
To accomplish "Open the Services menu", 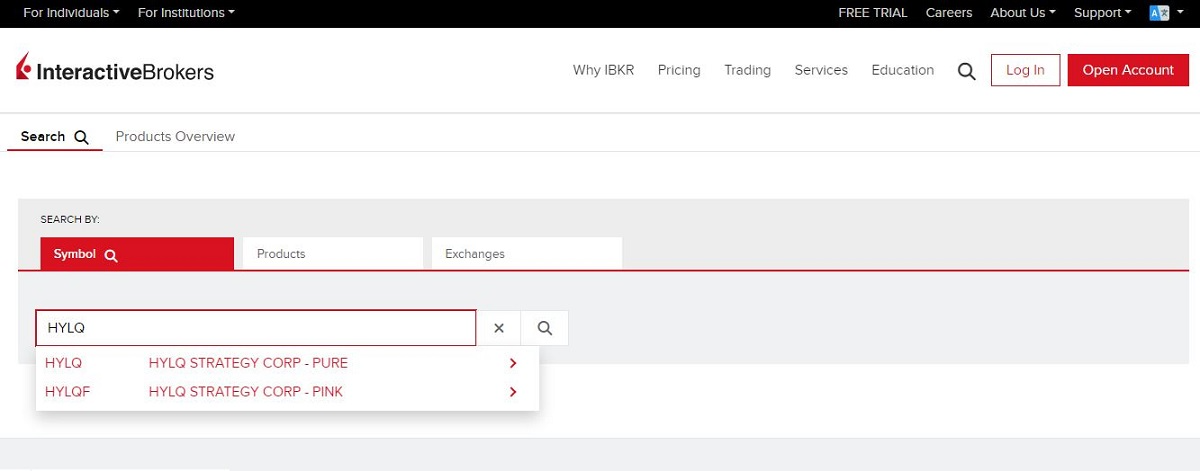I will pyautogui.click(x=821, y=70).
